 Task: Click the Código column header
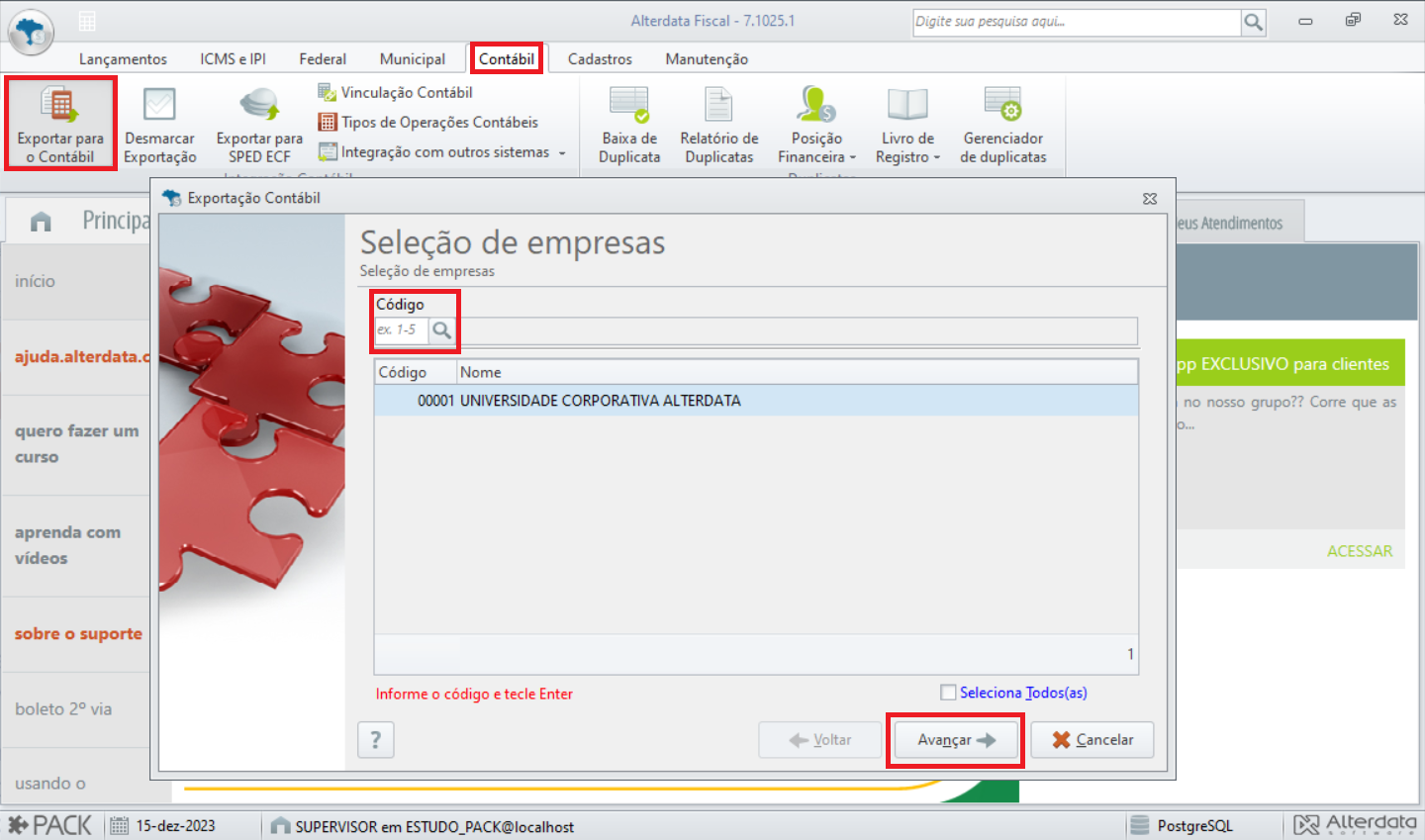(416, 372)
